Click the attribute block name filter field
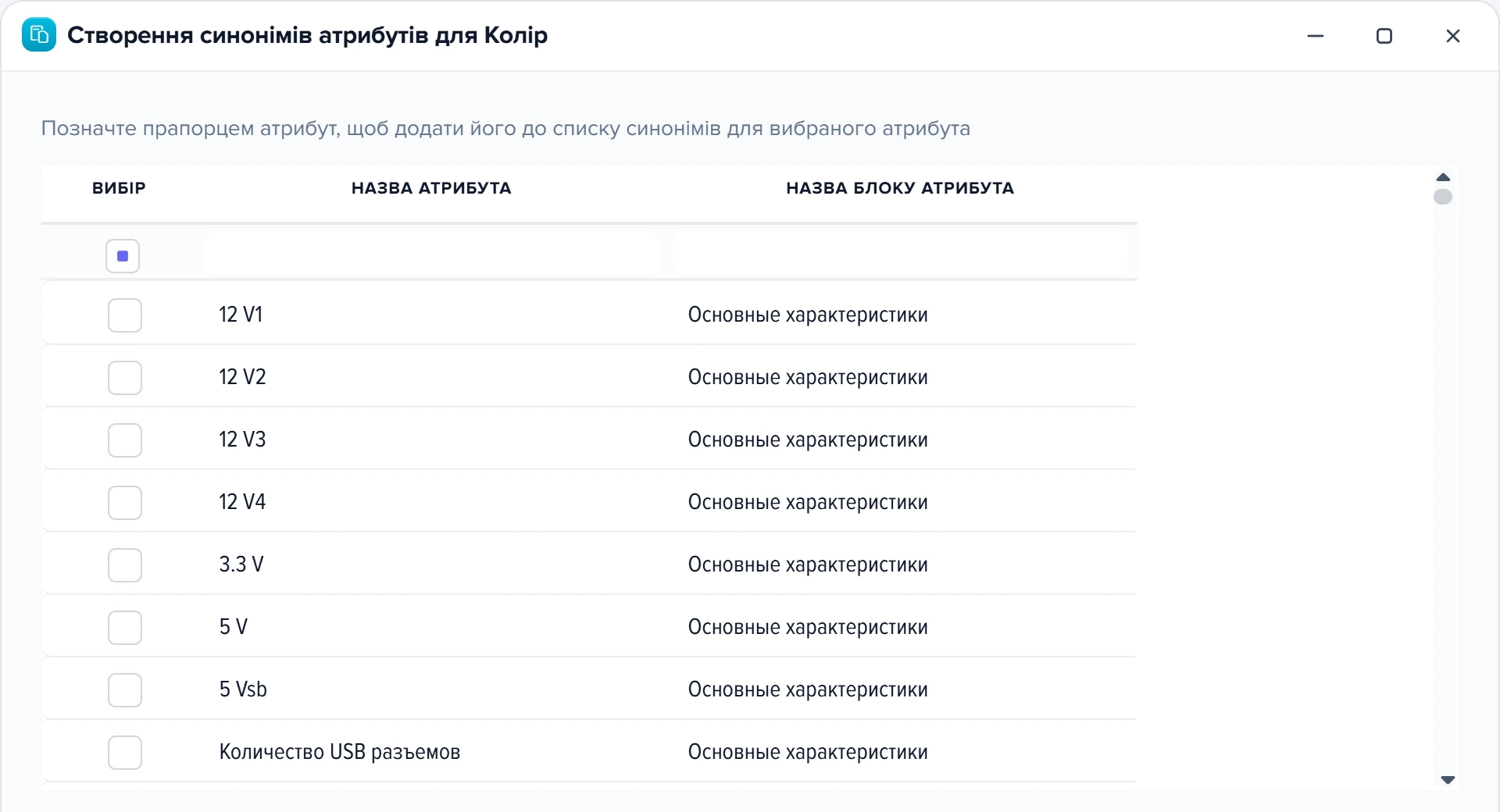This screenshot has width=1500, height=812. pyautogui.click(x=900, y=253)
